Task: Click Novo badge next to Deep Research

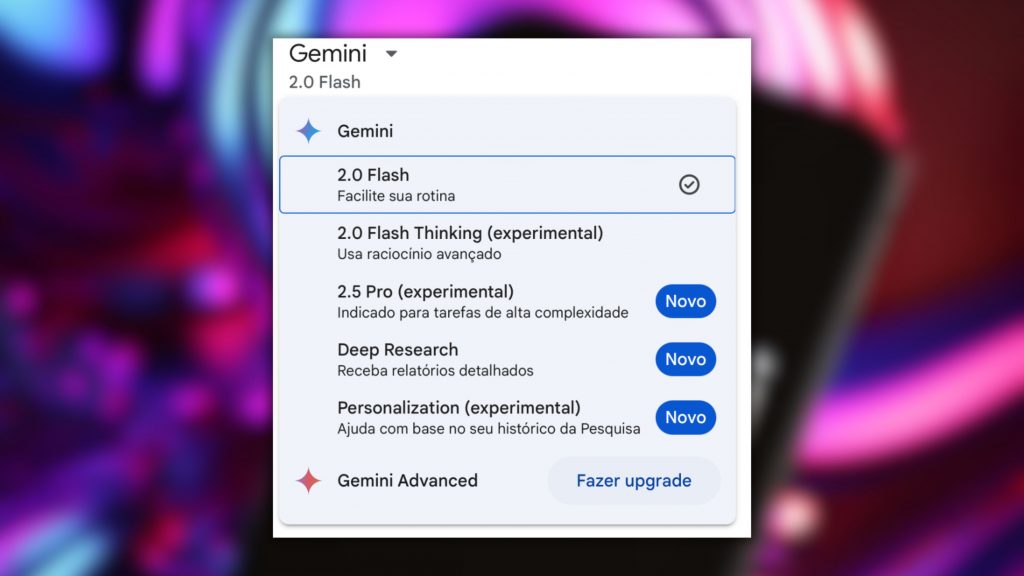Action: click(x=686, y=359)
